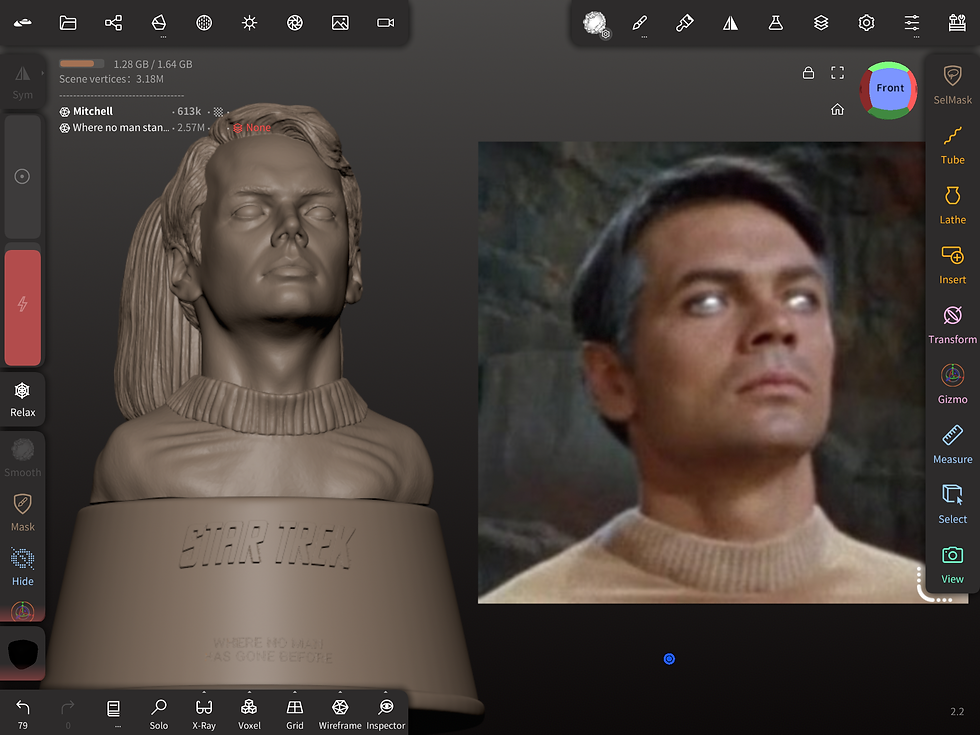
Task: Expand the Inspector options arrow
Action: (386, 692)
